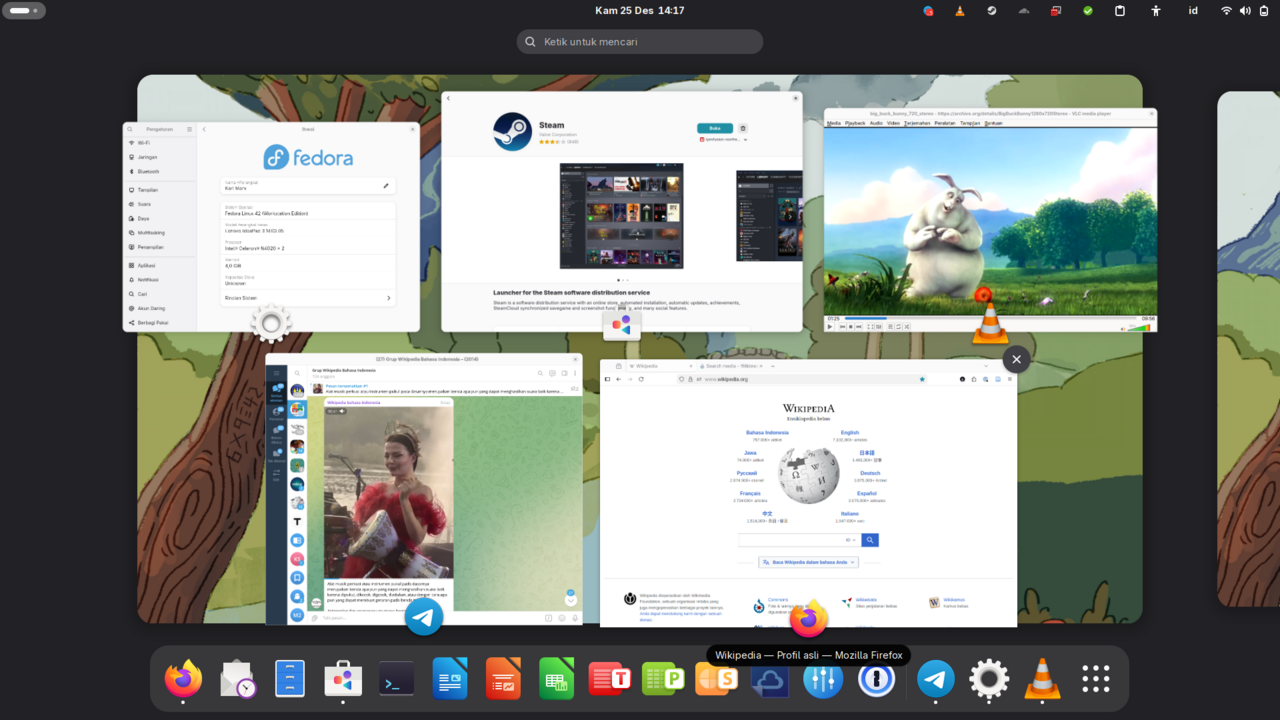Open Settings gear in the dock
The width and height of the screenshot is (1280, 720).
(x=989, y=680)
